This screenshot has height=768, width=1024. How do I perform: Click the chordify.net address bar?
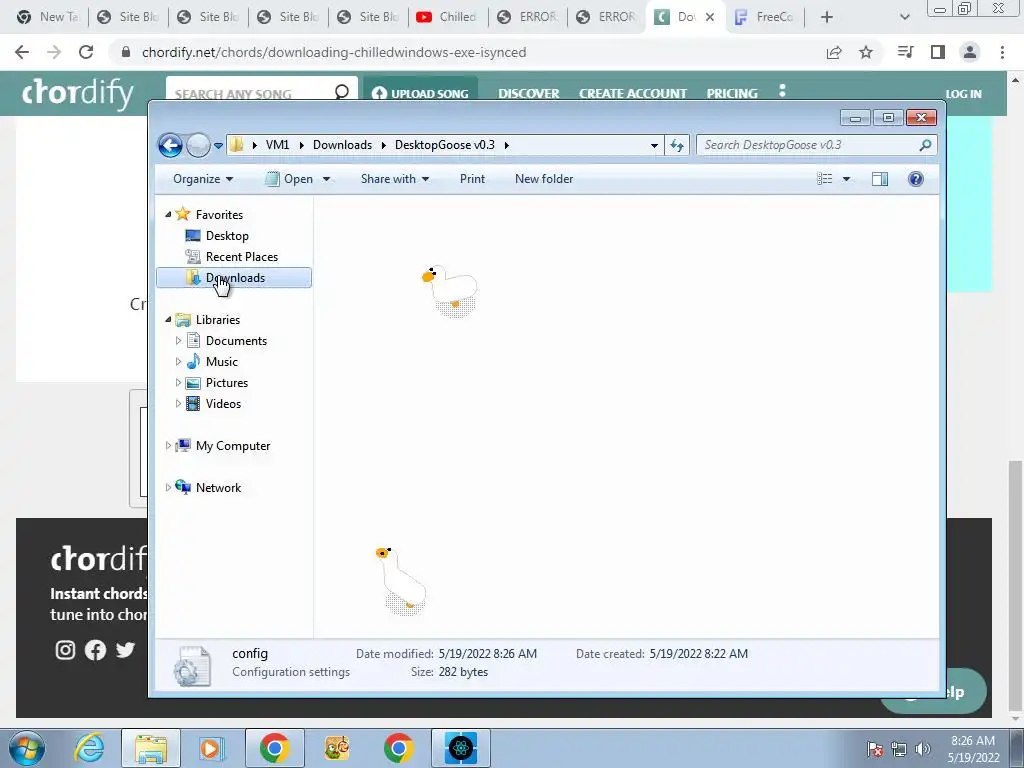pyautogui.click(x=334, y=52)
